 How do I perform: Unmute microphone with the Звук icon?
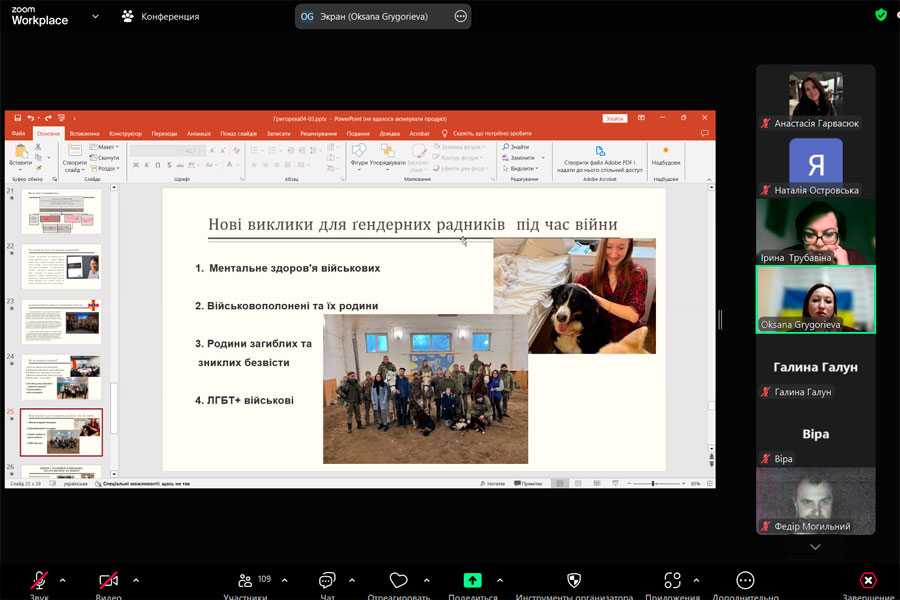click(39, 581)
